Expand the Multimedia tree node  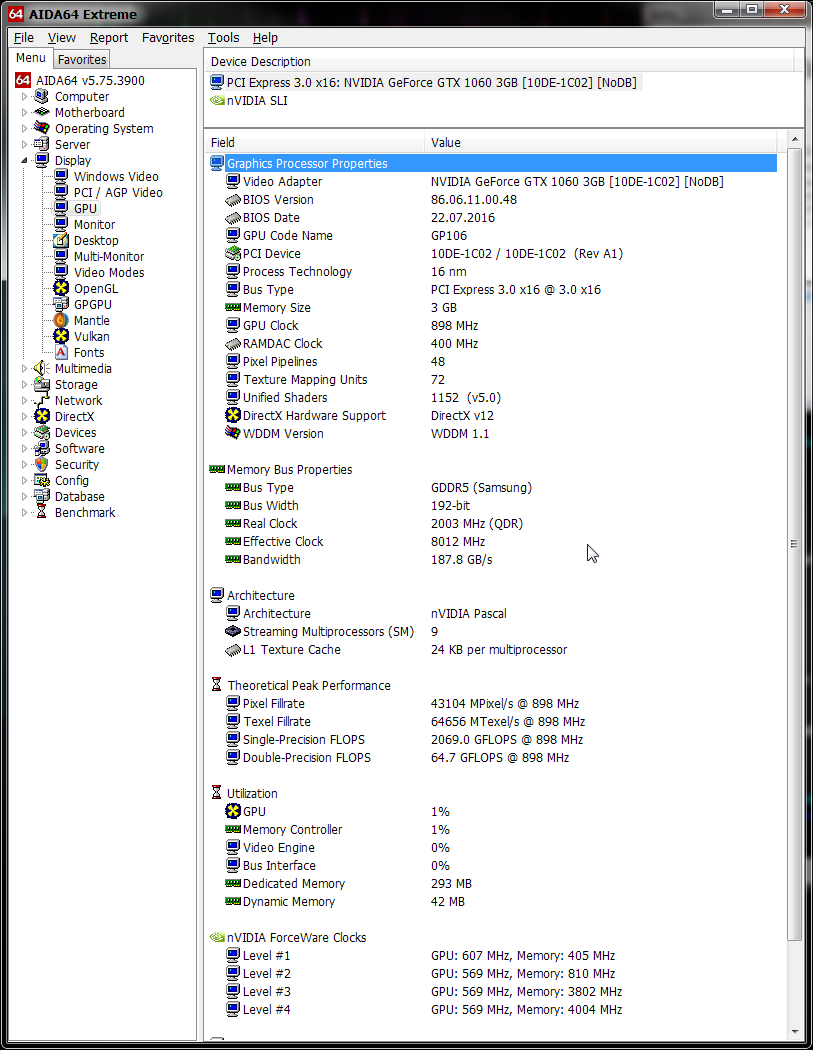(x=25, y=368)
